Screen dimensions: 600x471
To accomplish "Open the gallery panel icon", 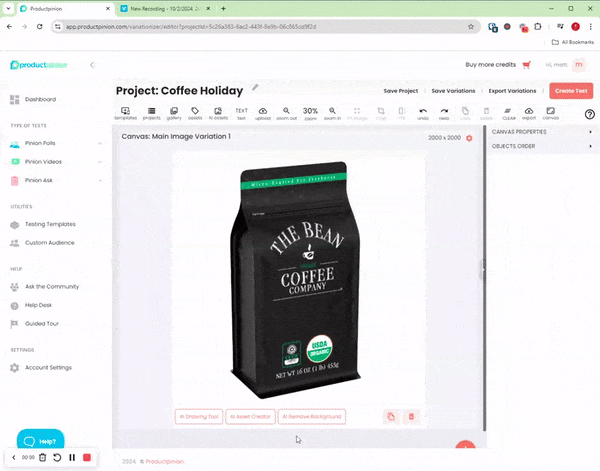I will click(174, 112).
